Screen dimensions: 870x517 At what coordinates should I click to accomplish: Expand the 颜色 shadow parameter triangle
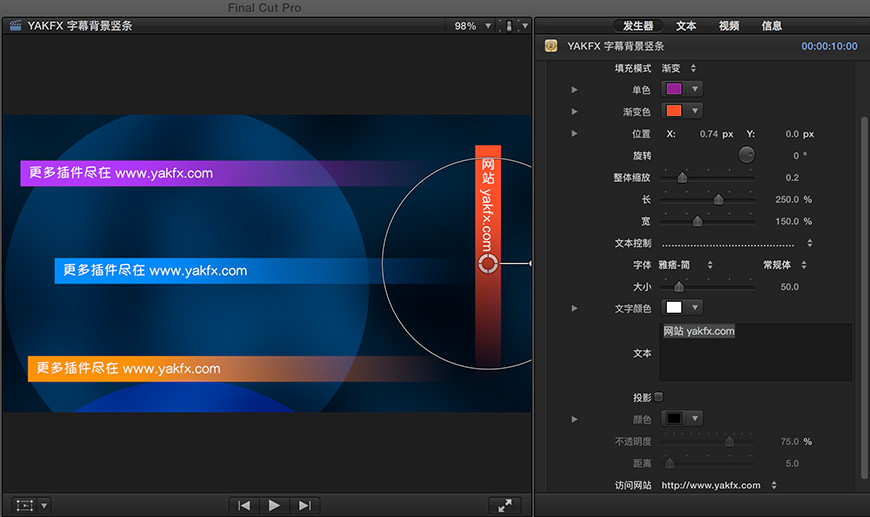pos(575,419)
